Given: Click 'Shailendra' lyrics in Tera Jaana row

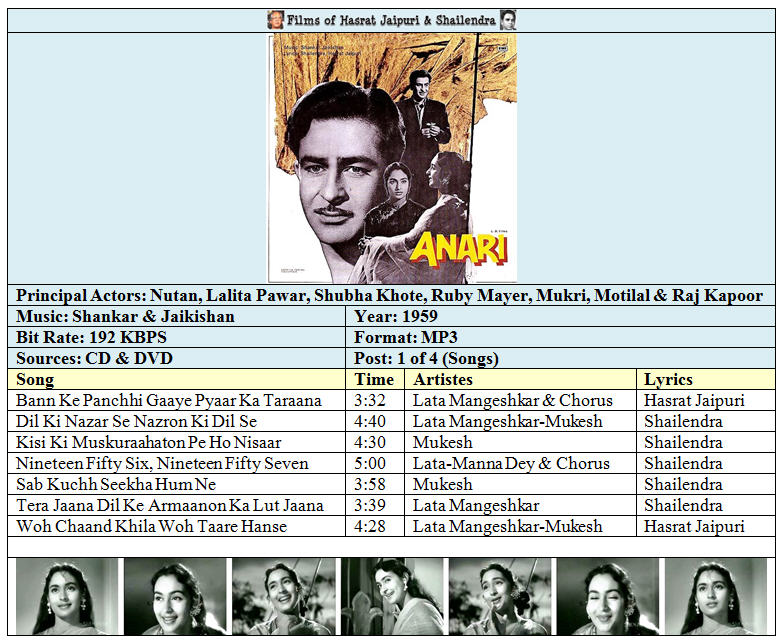Looking at the screenshot, I should point(683,505).
